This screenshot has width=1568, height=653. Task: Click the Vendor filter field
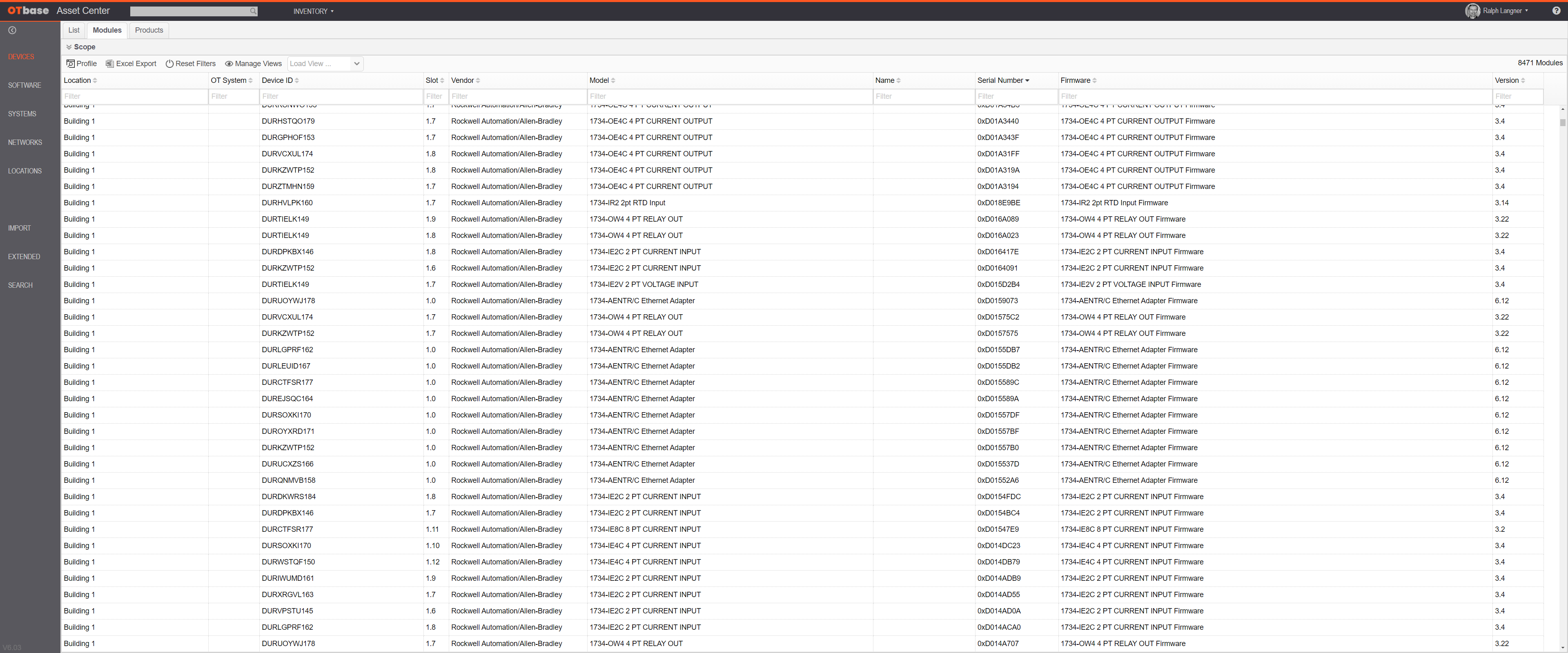[517, 96]
